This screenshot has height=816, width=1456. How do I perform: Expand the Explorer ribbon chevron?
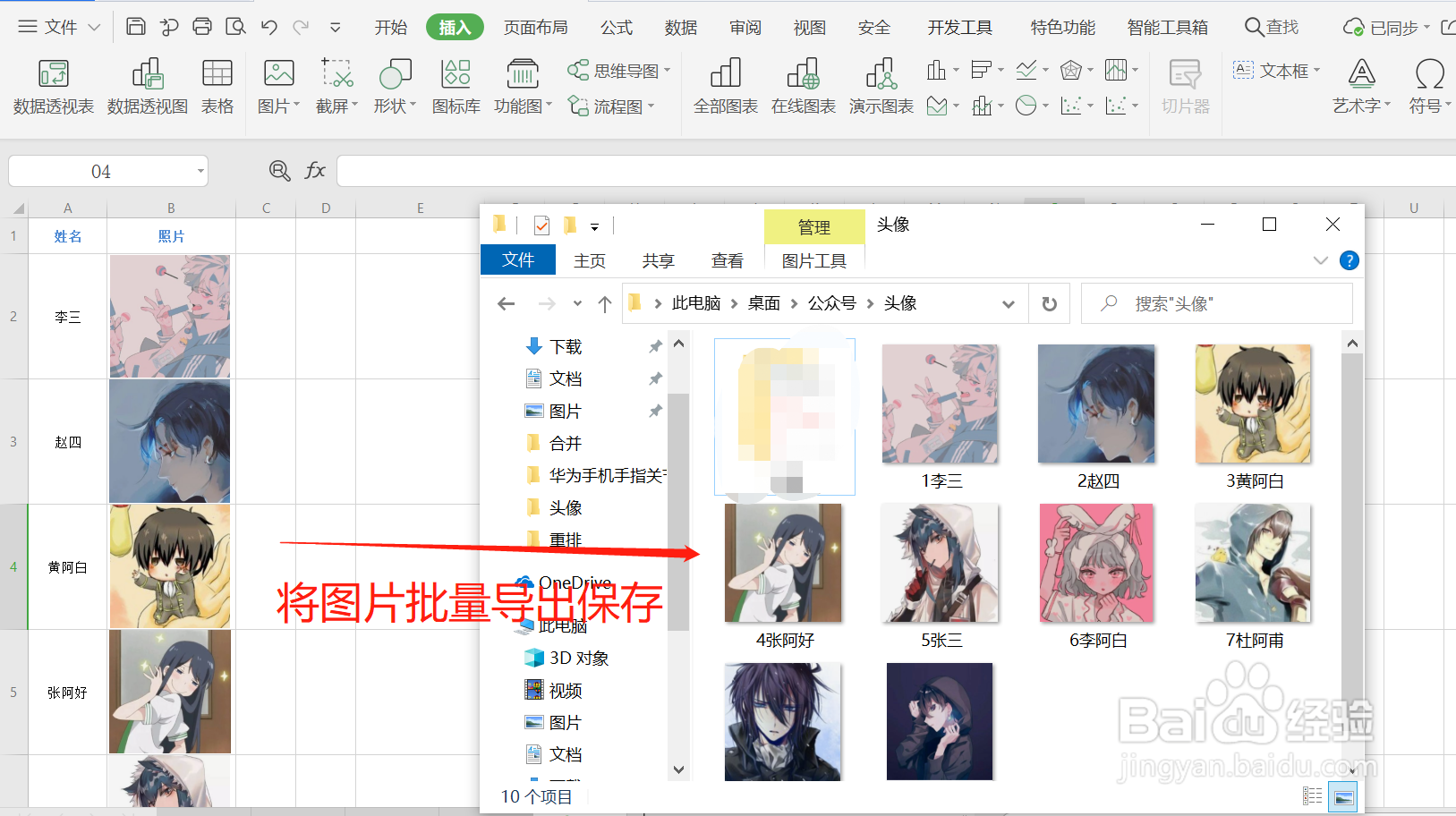pos(1320,260)
